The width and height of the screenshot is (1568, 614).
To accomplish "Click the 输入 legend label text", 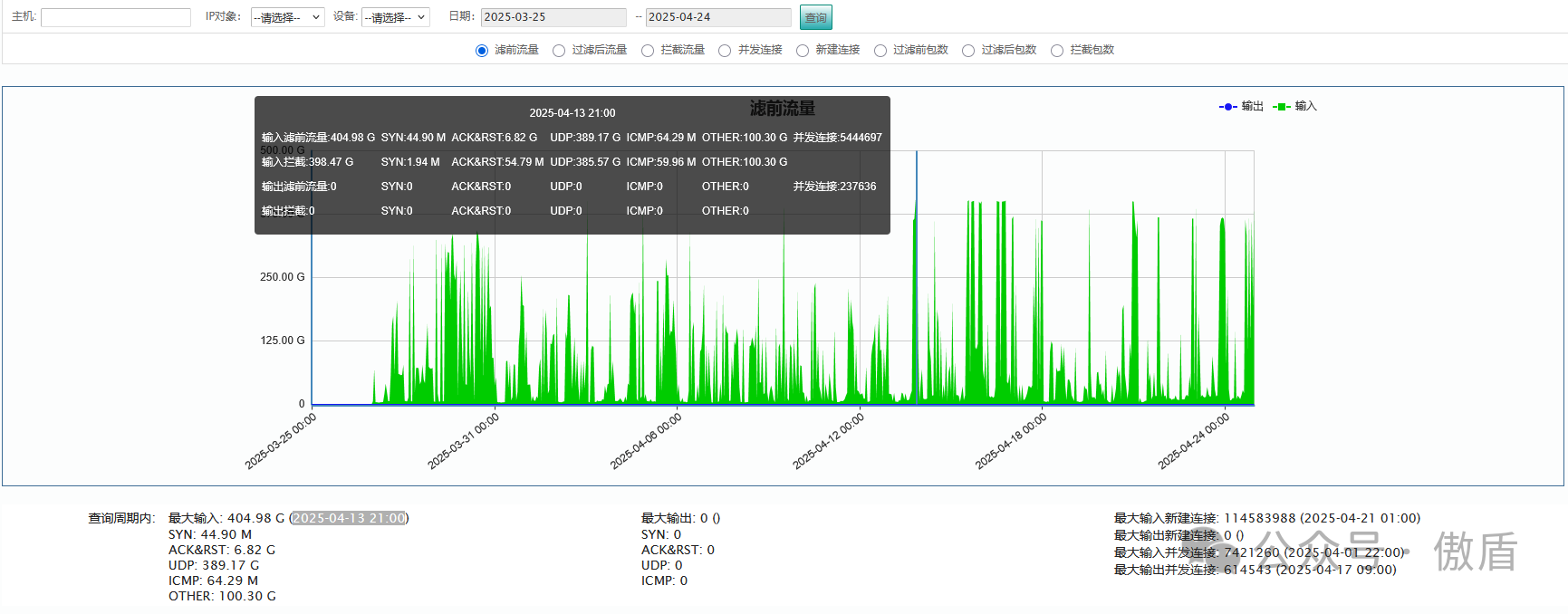I will tap(1305, 107).
